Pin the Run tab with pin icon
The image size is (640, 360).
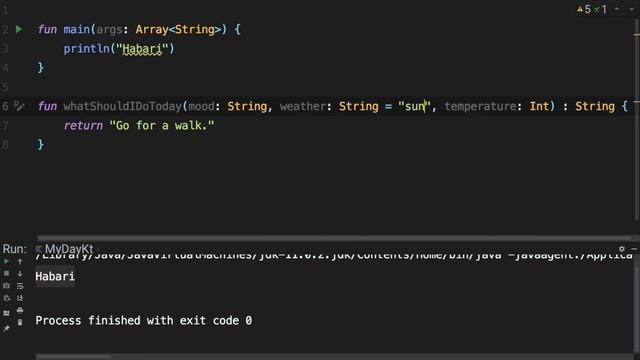pyautogui.click(x=7, y=329)
